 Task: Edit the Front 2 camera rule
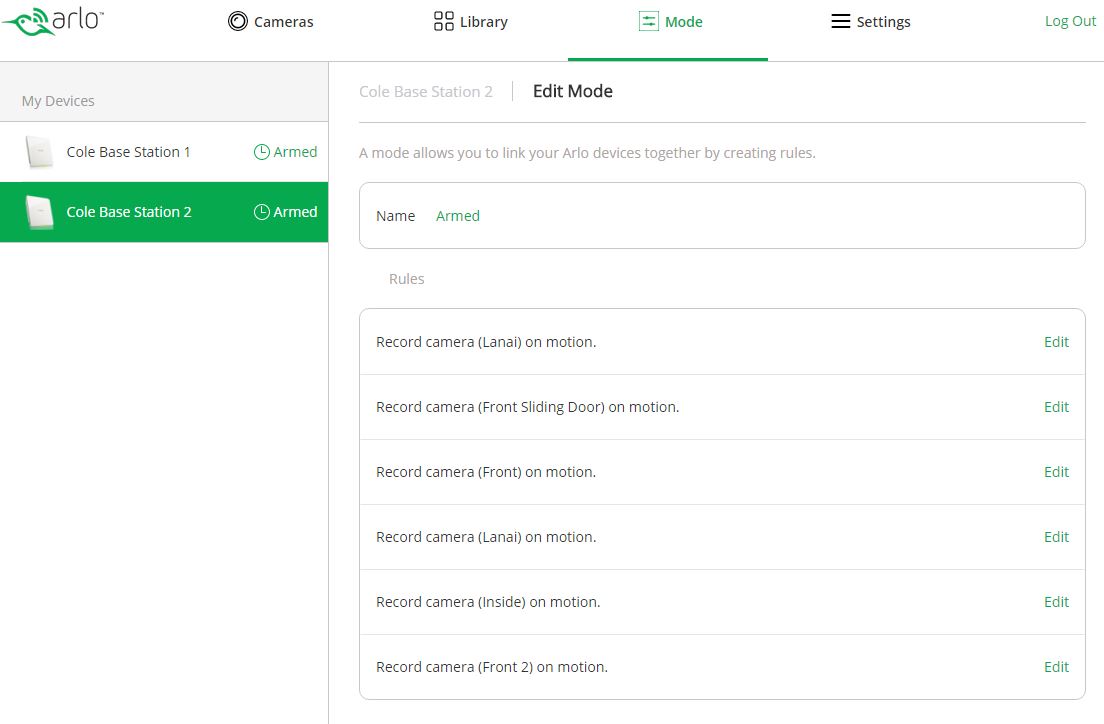pyautogui.click(x=1056, y=667)
